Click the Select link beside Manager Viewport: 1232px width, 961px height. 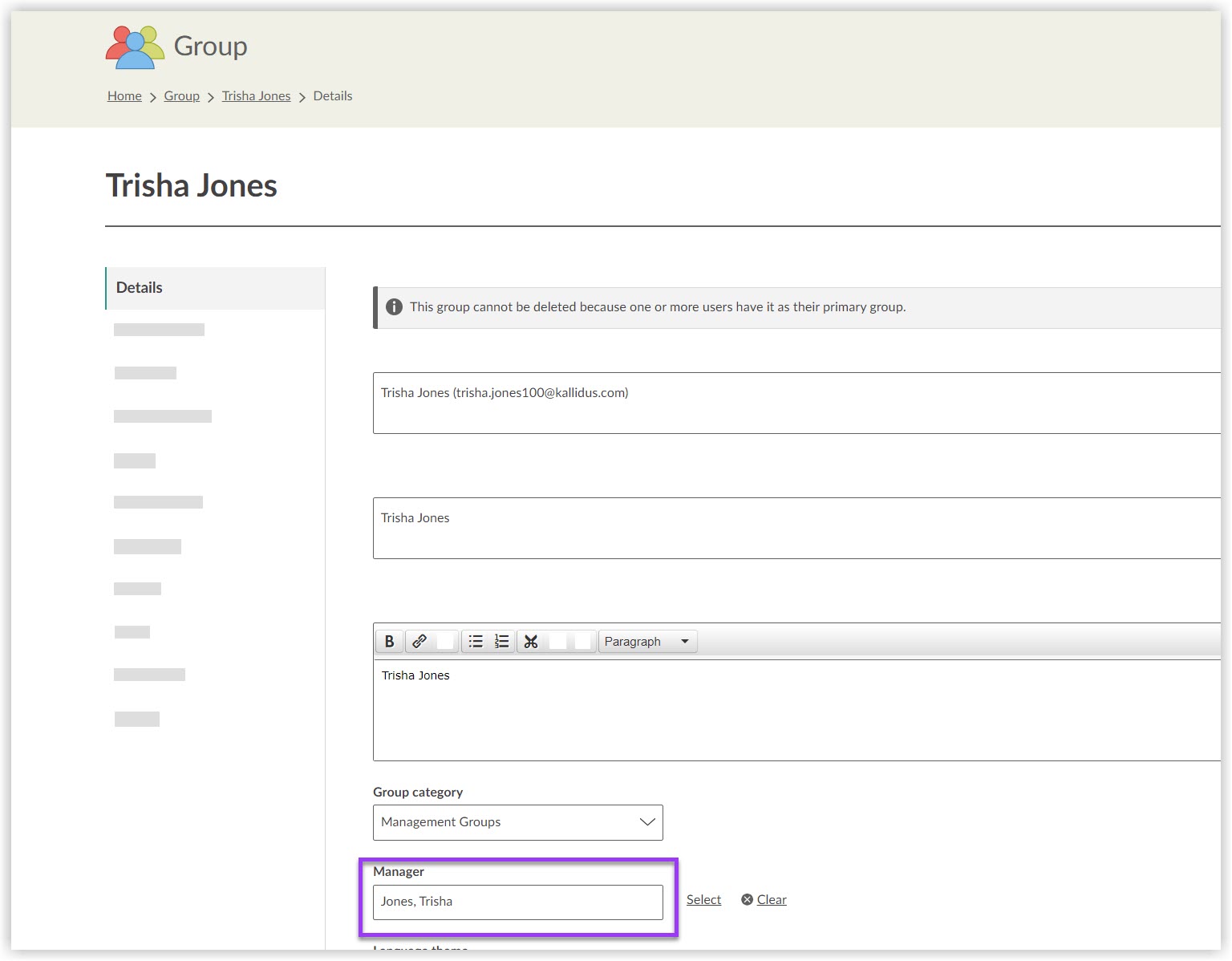703,899
